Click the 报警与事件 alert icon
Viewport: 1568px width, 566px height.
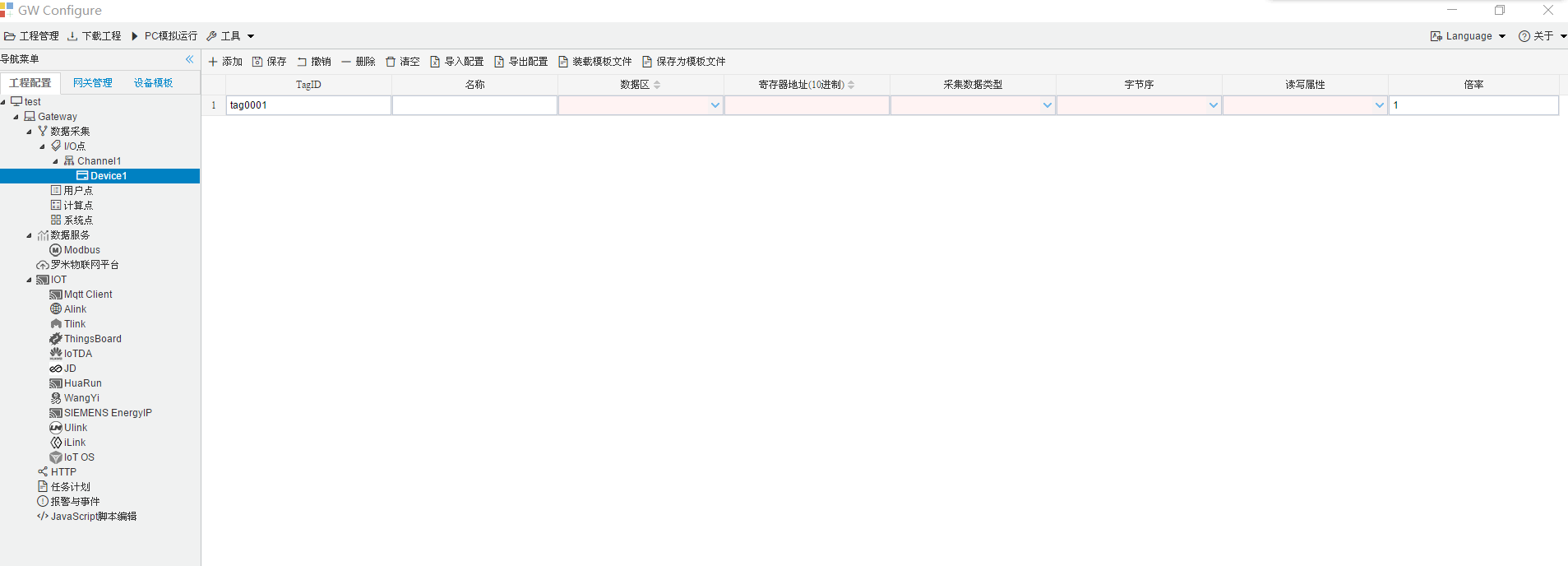coord(43,502)
